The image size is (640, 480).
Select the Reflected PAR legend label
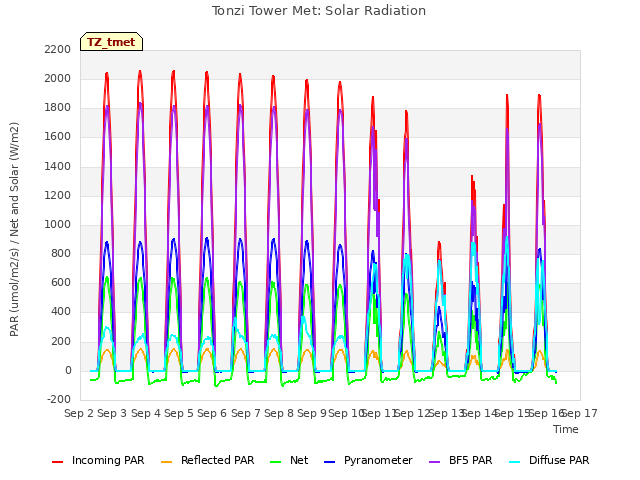point(218,460)
